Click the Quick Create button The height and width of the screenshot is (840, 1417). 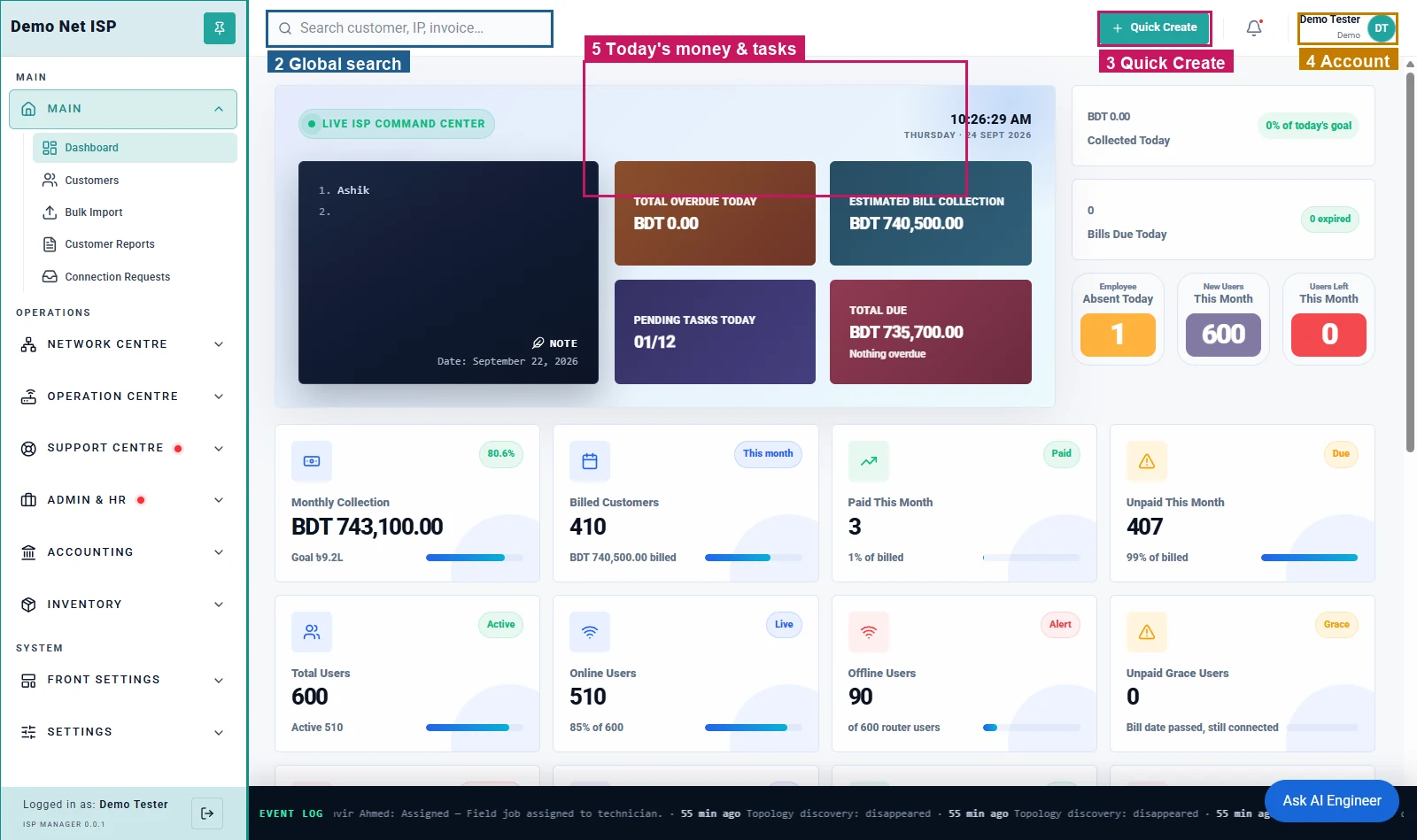(1155, 28)
